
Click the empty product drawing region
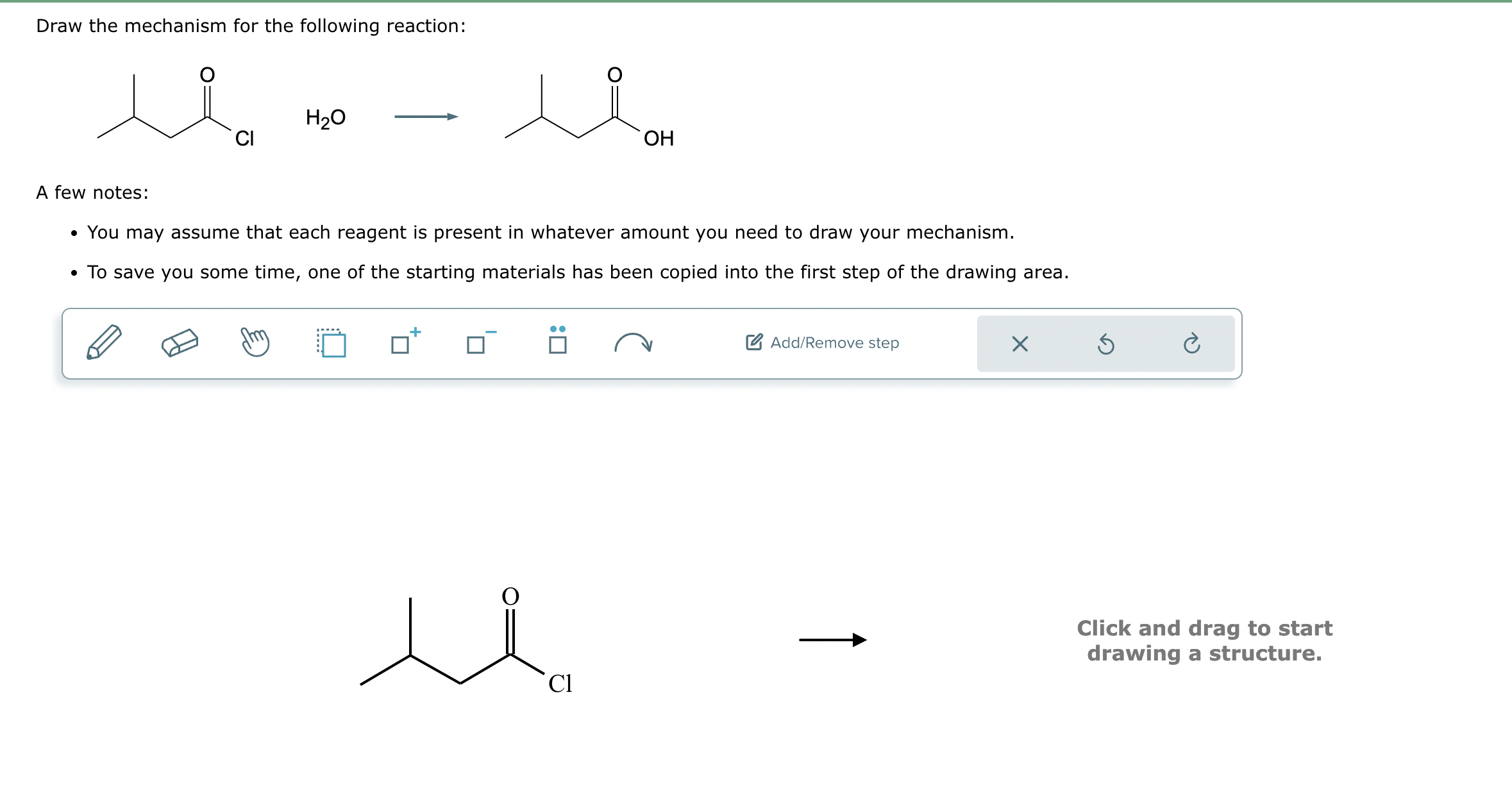tap(1205, 641)
